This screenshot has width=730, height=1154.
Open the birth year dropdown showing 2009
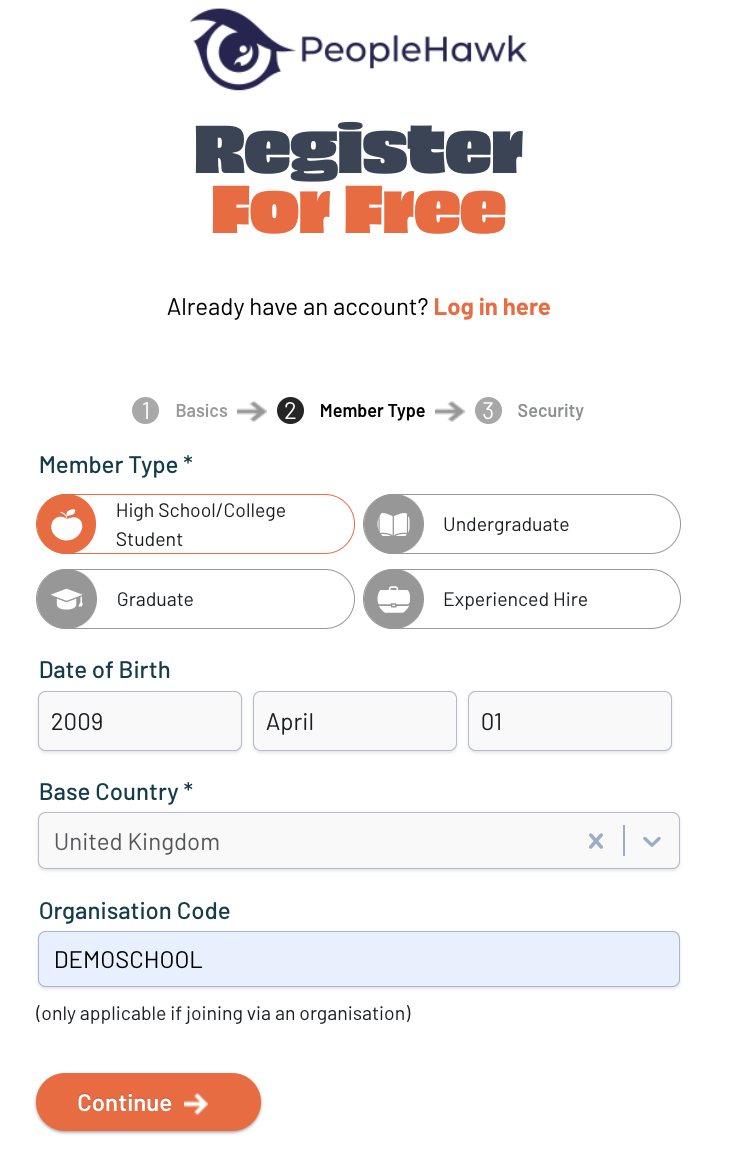click(x=140, y=721)
